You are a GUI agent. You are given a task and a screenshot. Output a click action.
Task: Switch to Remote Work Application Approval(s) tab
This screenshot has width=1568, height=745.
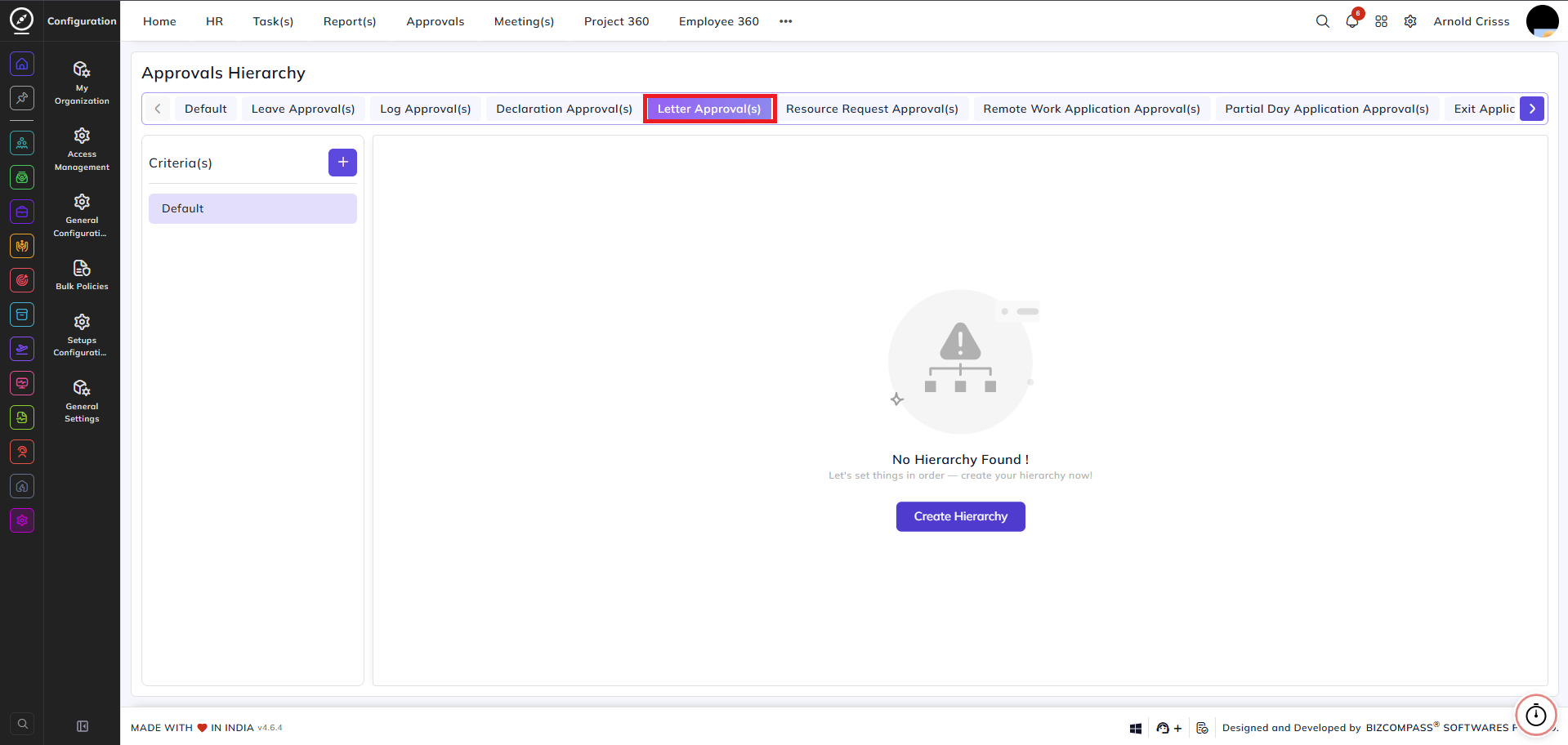click(1092, 109)
